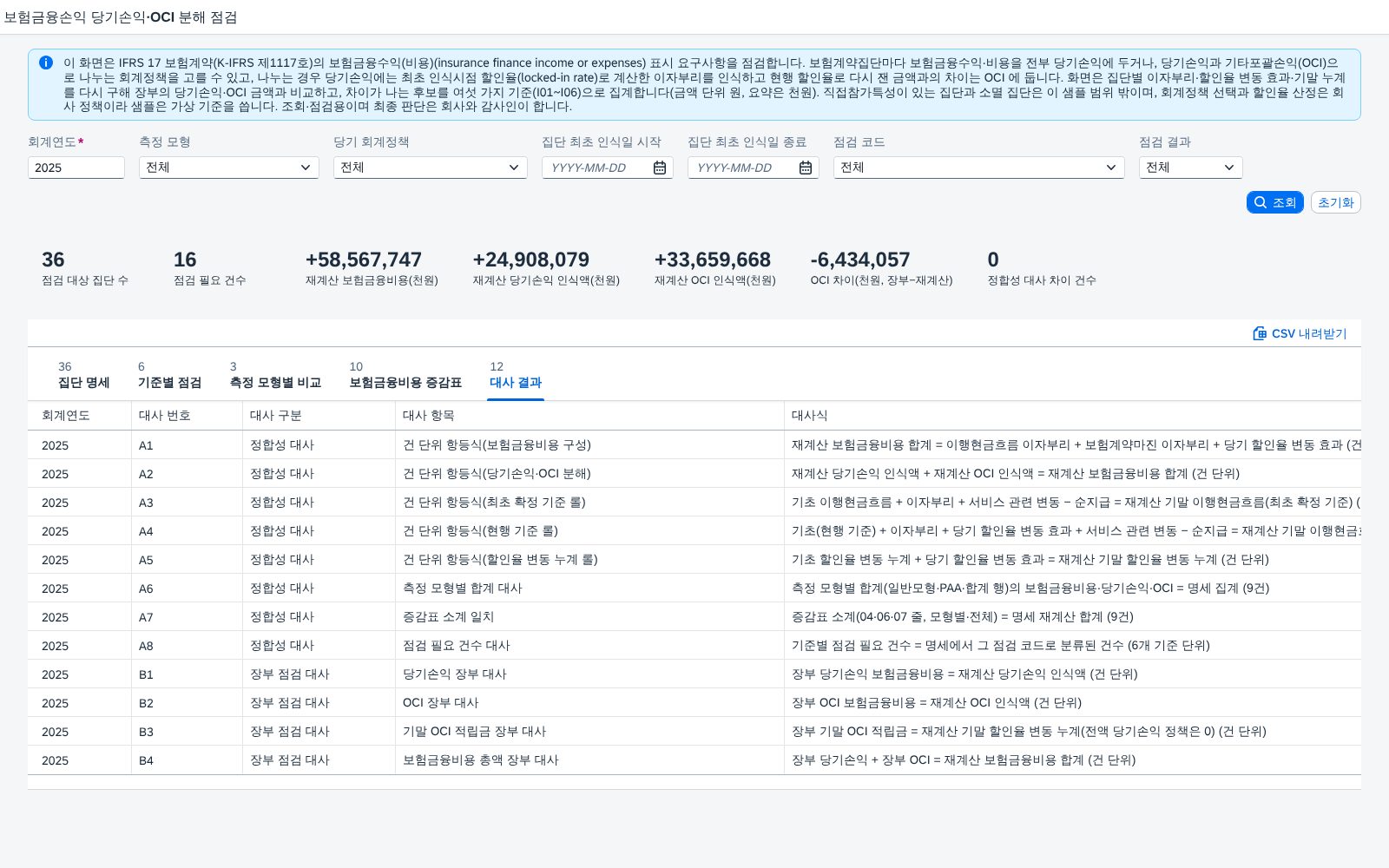This screenshot has height=868, width=1389.
Task: Click the 16 점검 필요 건수 value
Action: point(185,260)
